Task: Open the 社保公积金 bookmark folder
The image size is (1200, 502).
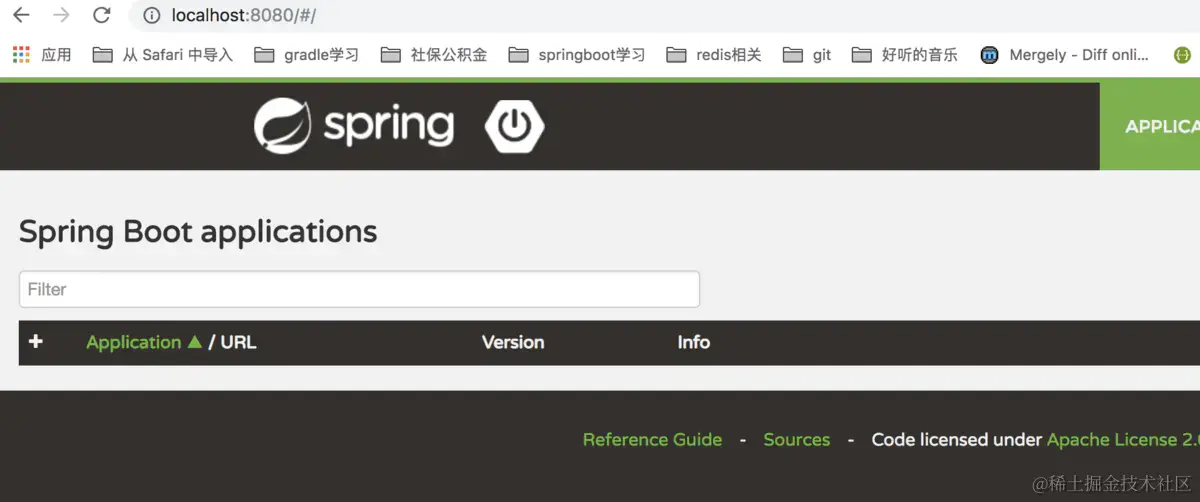Action: point(434,55)
